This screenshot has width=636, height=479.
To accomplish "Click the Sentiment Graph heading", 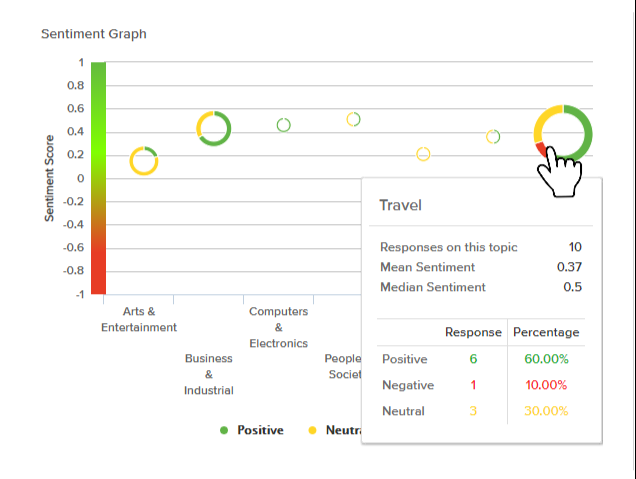I will [94, 34].
